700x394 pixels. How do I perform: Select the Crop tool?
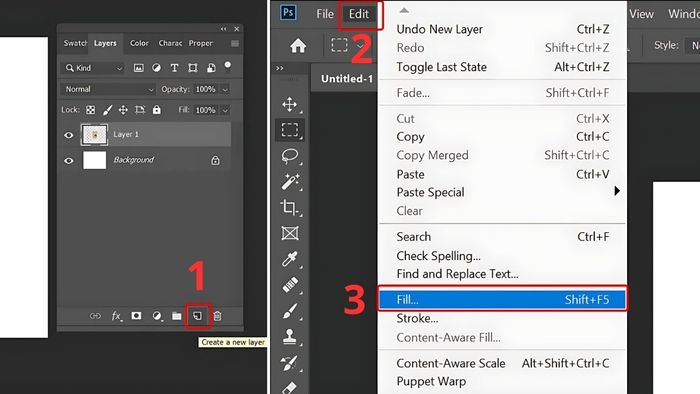click(x=290, y=207)
